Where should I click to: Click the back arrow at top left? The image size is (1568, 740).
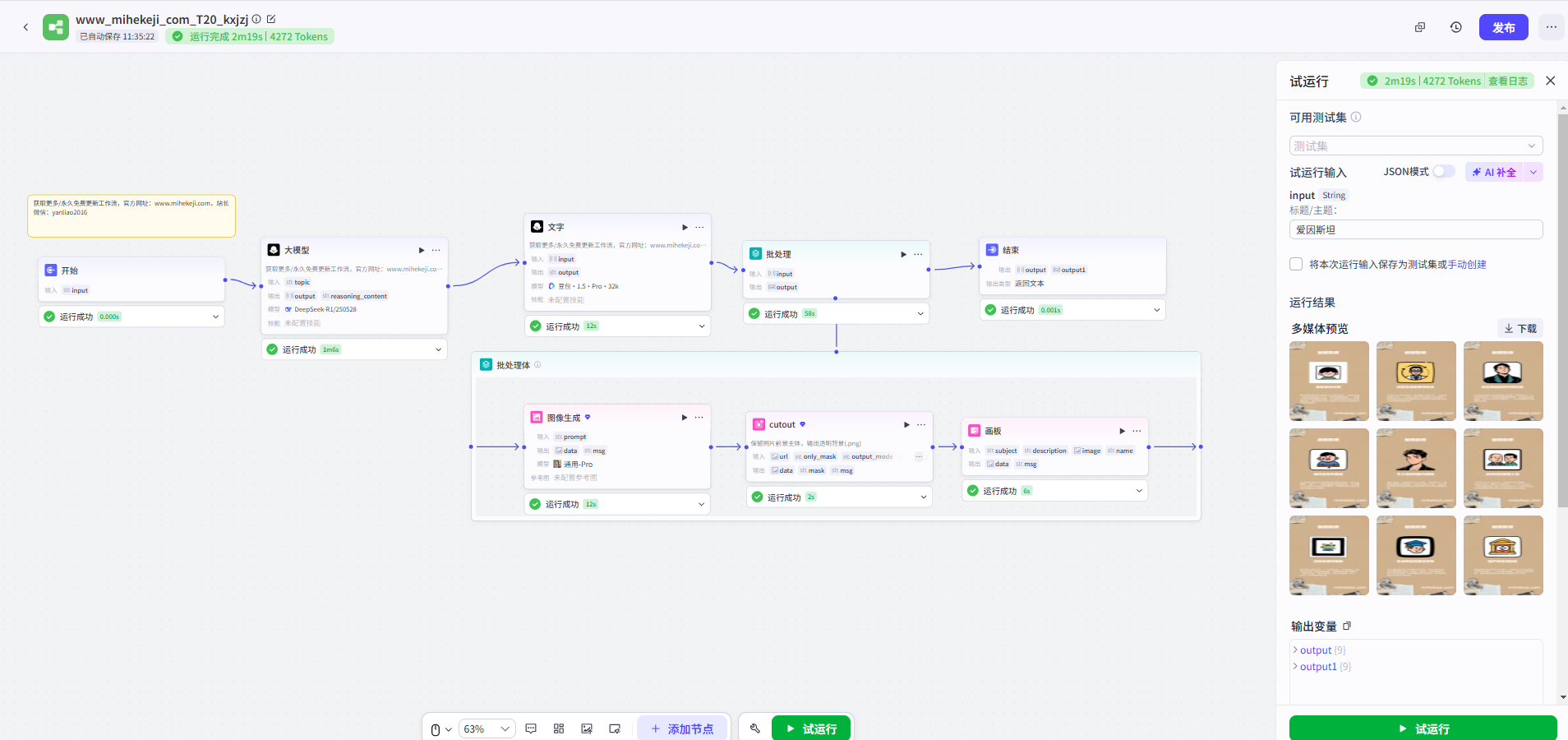coord(25,27)
